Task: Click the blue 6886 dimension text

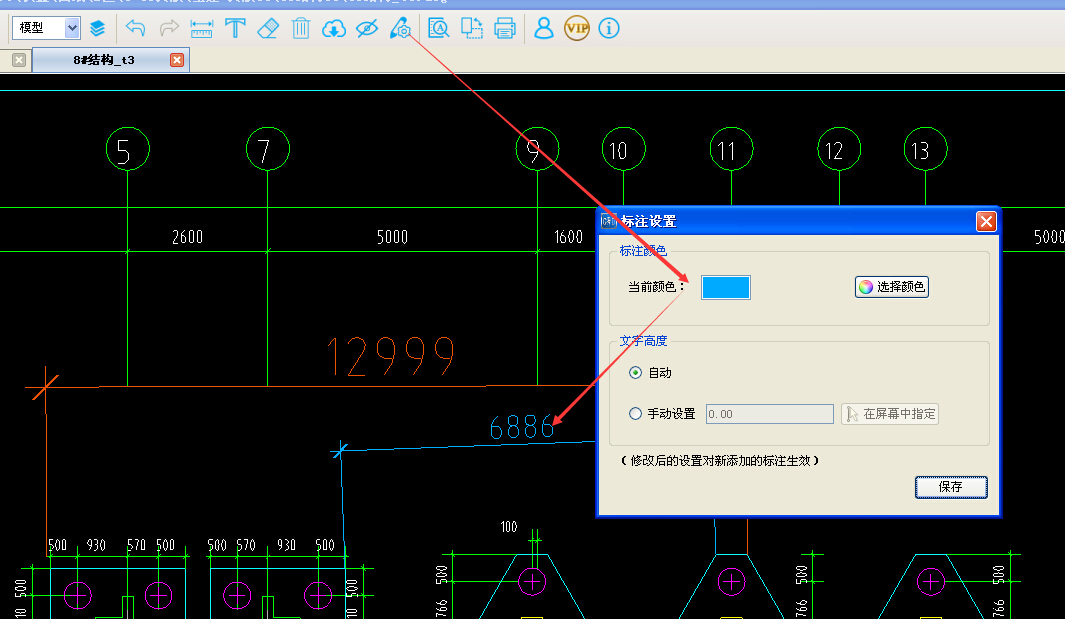Action: pyautogui.click(x=522, y=427)
